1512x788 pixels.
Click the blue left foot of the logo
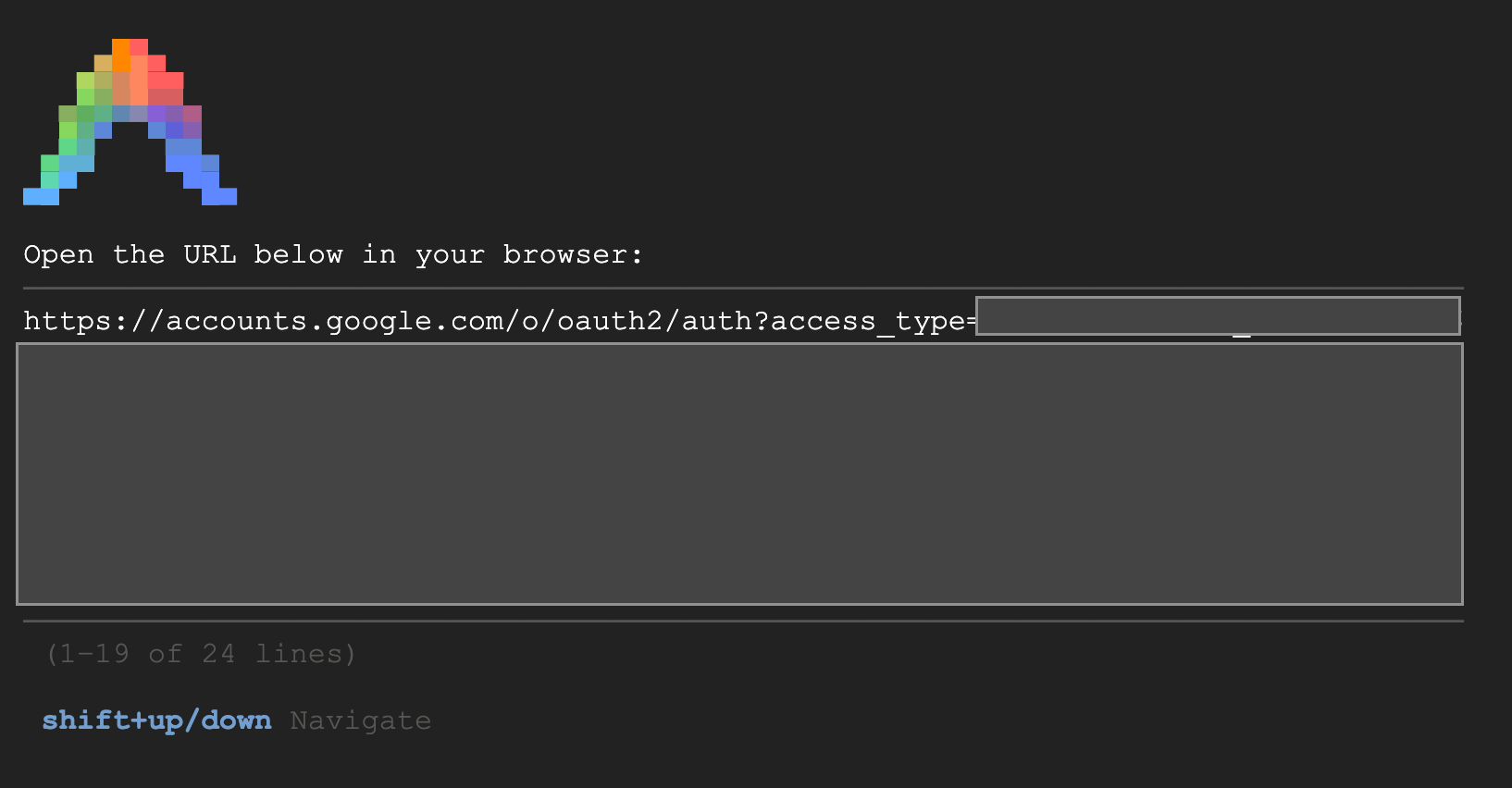pos(41,196)
